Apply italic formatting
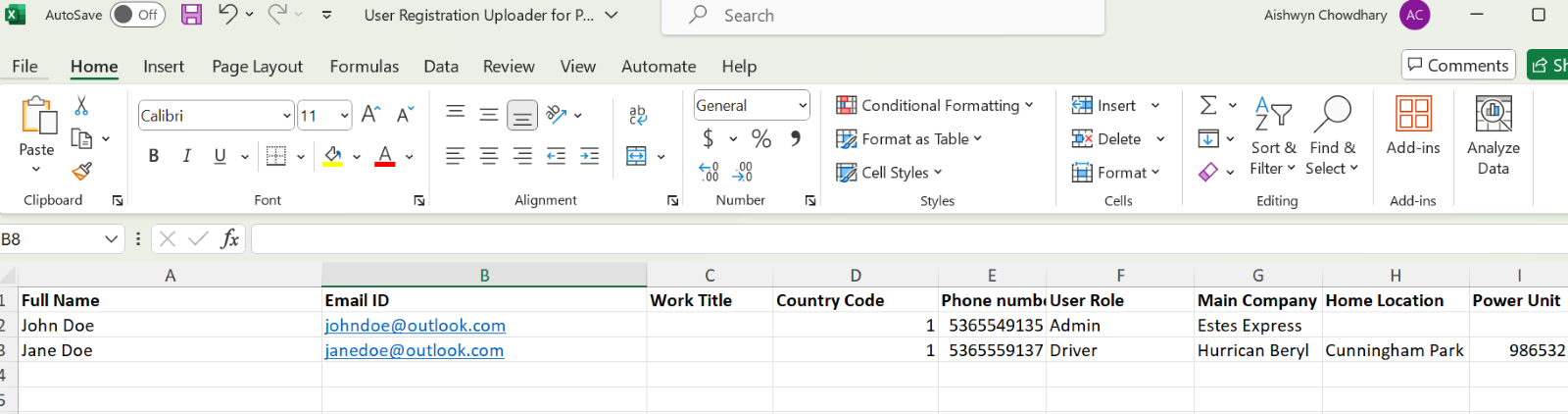The image size is (1568, 414). [186, 156]
